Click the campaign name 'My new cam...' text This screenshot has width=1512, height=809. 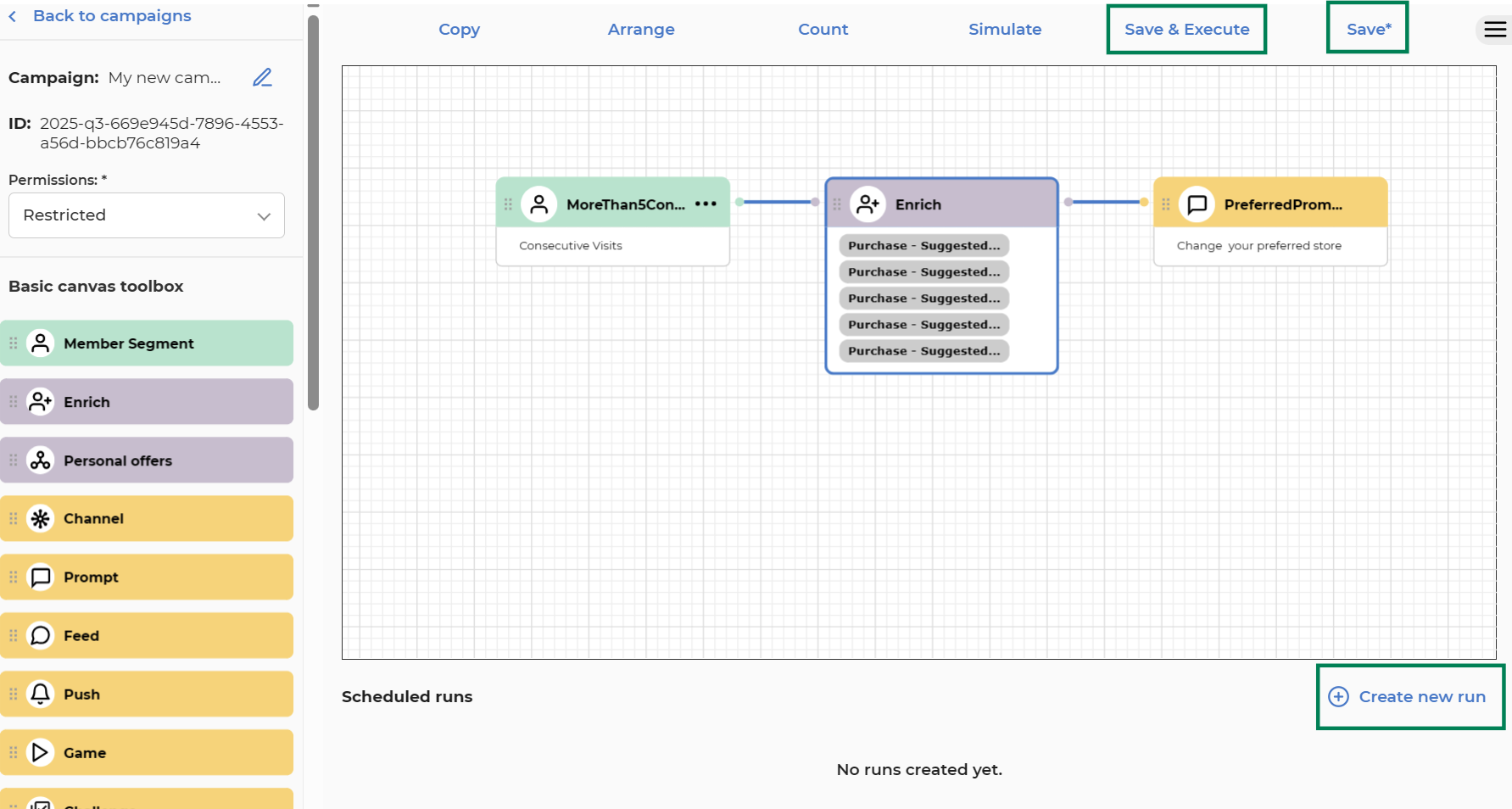point(165,78)
